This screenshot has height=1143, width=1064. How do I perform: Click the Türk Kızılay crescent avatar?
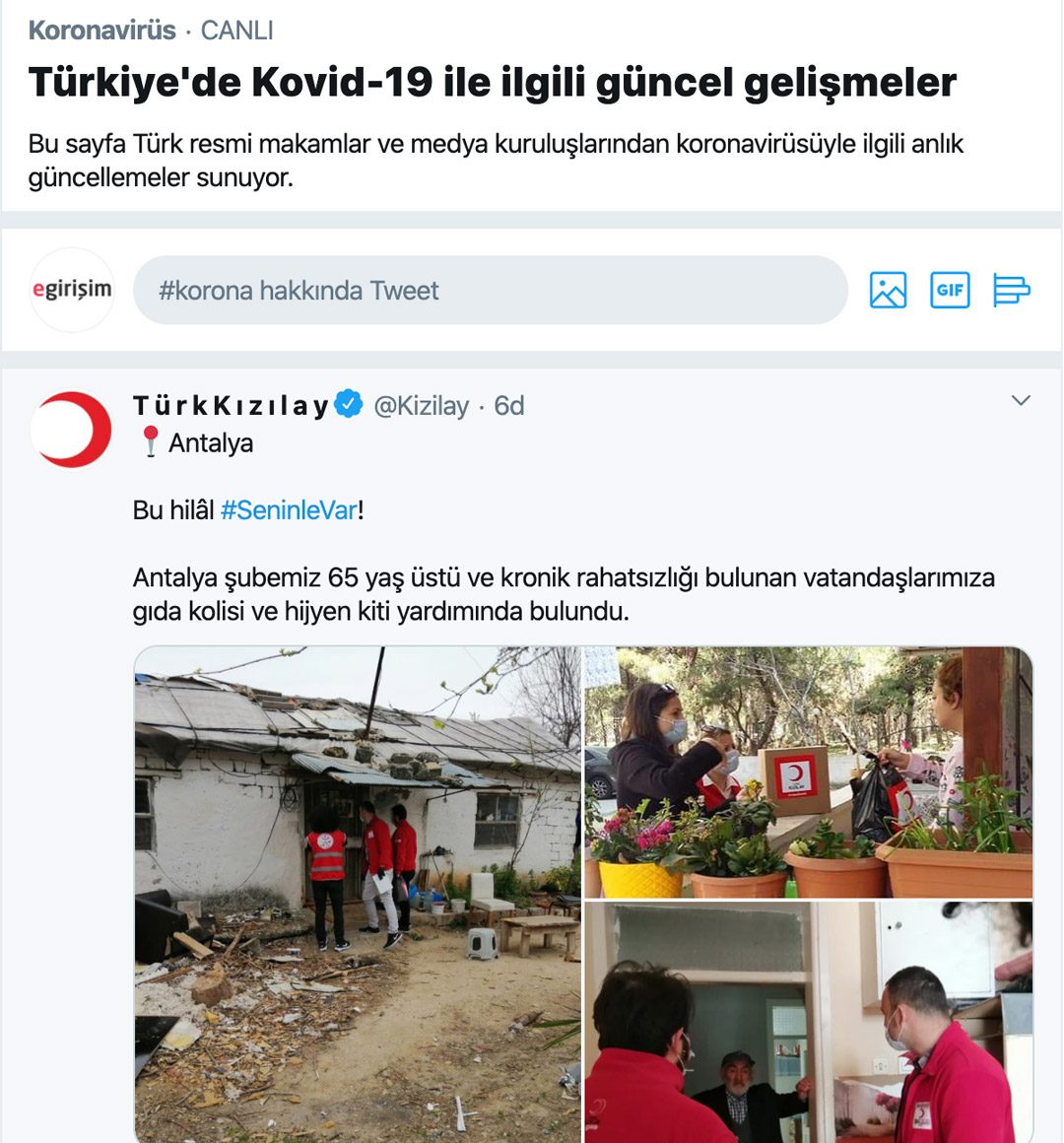(x=71, y=430)
